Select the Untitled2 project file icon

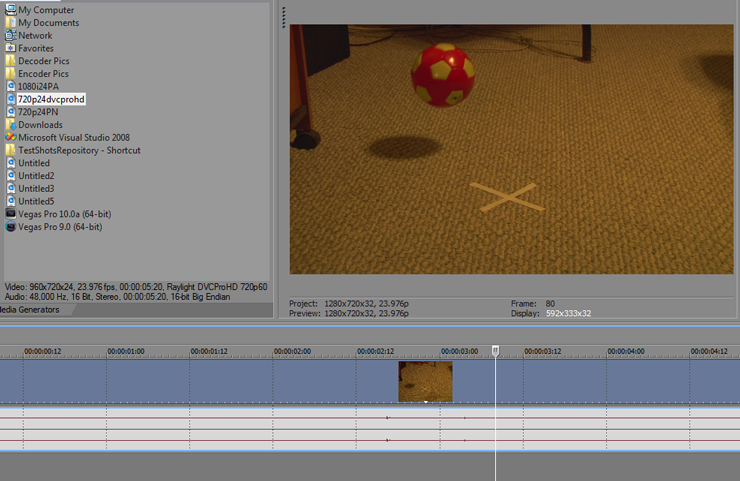tap(11, 175)
